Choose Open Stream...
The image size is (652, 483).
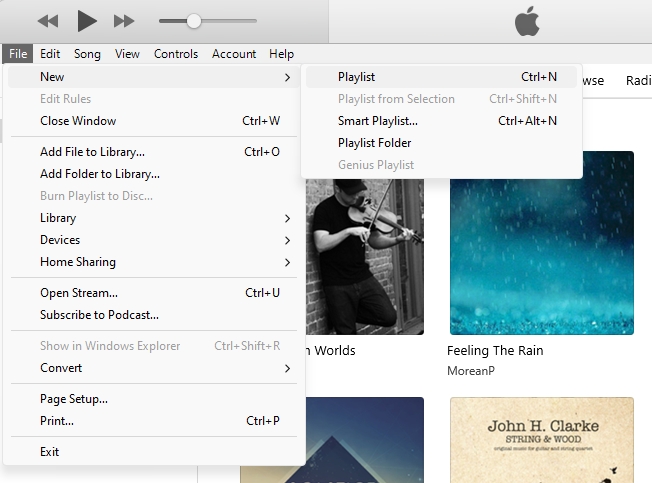[153, 293]
